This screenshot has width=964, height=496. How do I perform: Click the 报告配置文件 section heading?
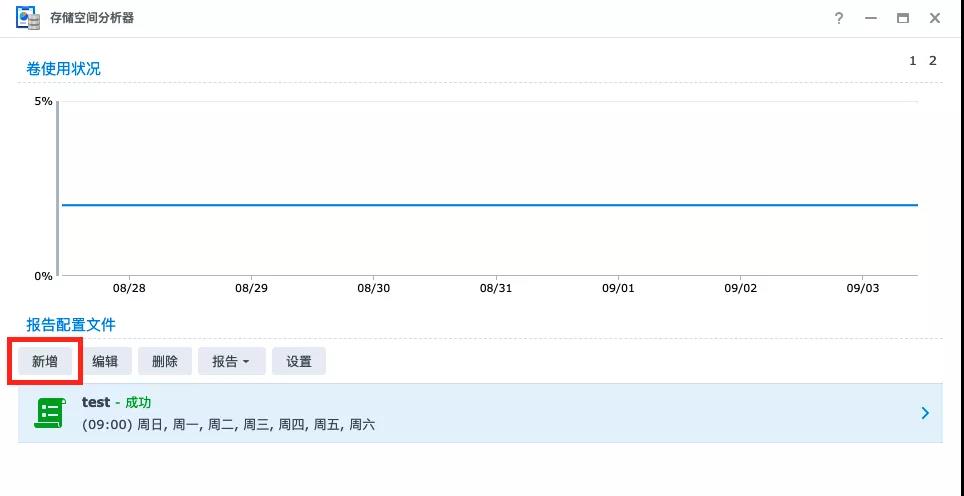tap(71, 325)
